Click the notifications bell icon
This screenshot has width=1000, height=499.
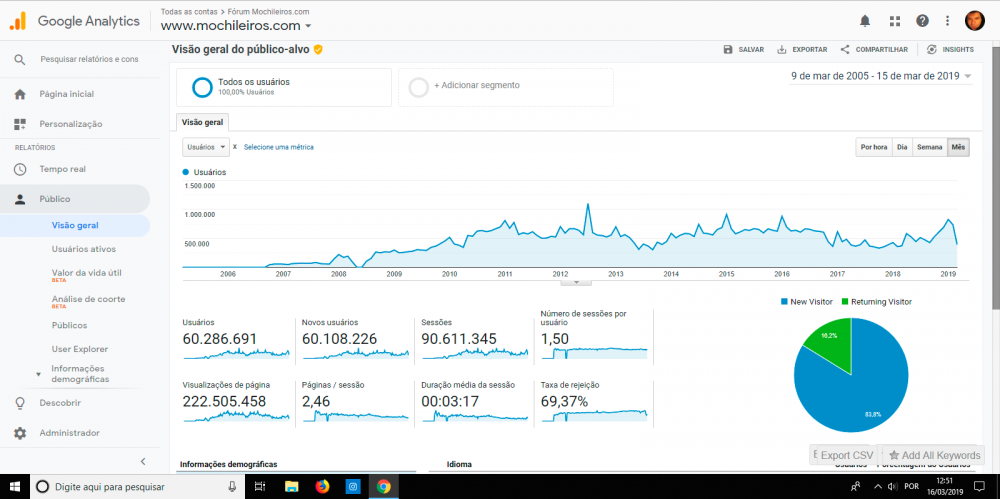[865, 20]
